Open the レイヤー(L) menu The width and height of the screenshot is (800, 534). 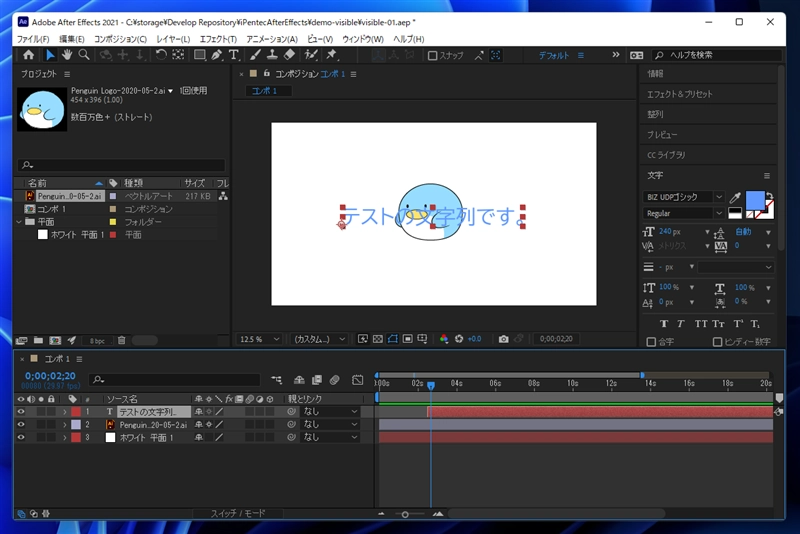[173, 39]
